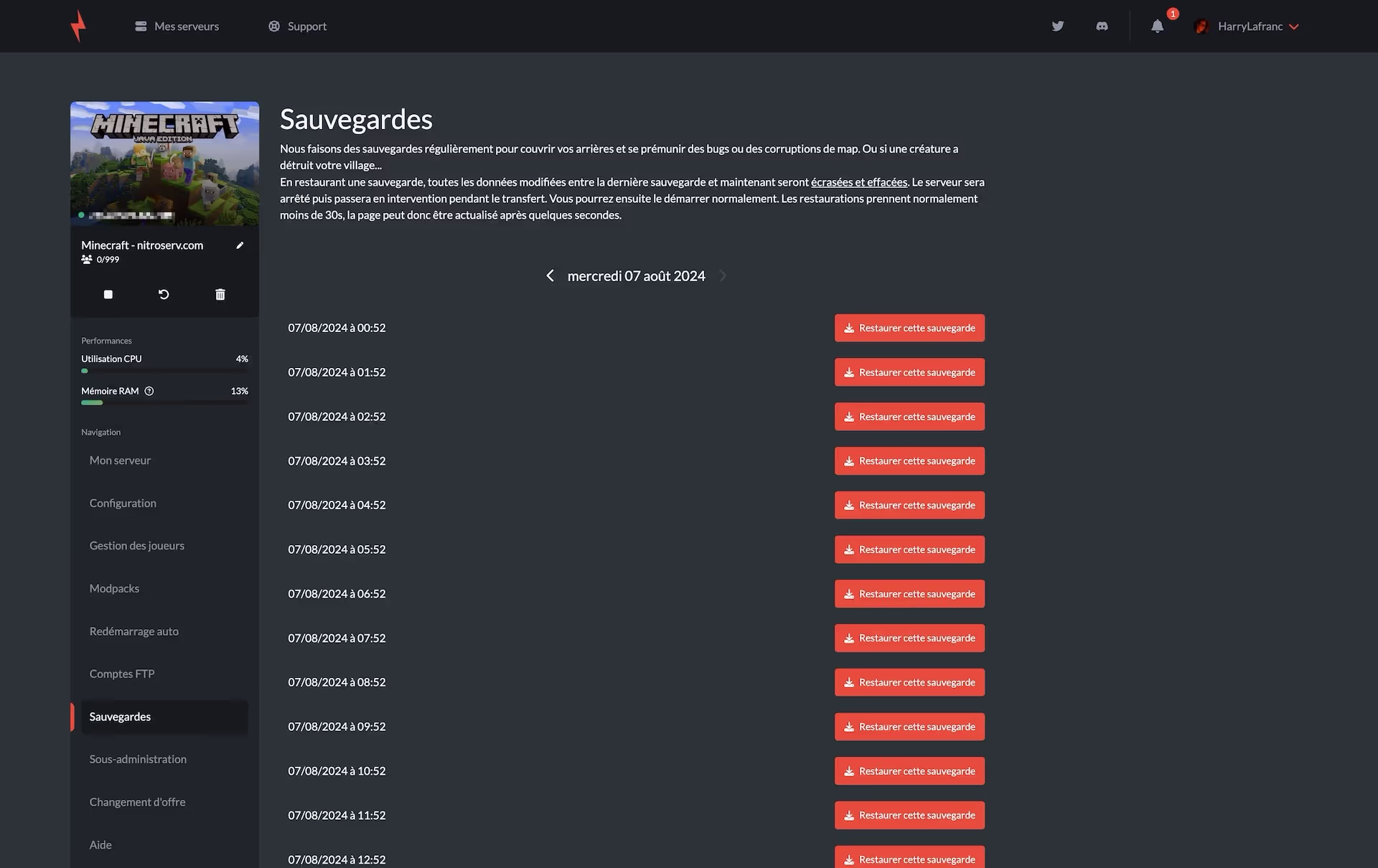Restore the 10:52 backup
This screenshot has width=1378, height=868.
tap(909, 771)
